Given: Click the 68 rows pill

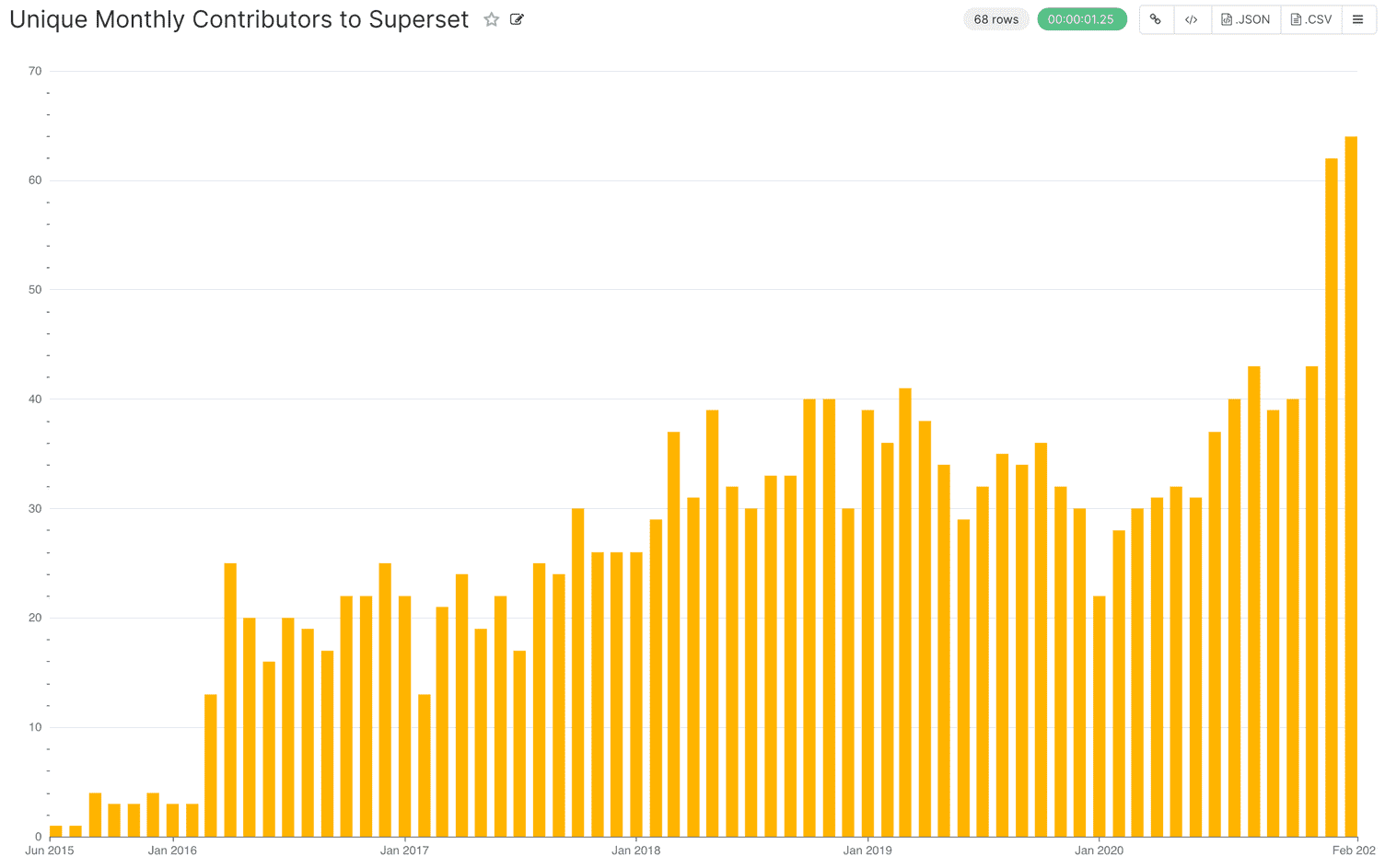Looking at the screenshot, I should 996,17.
